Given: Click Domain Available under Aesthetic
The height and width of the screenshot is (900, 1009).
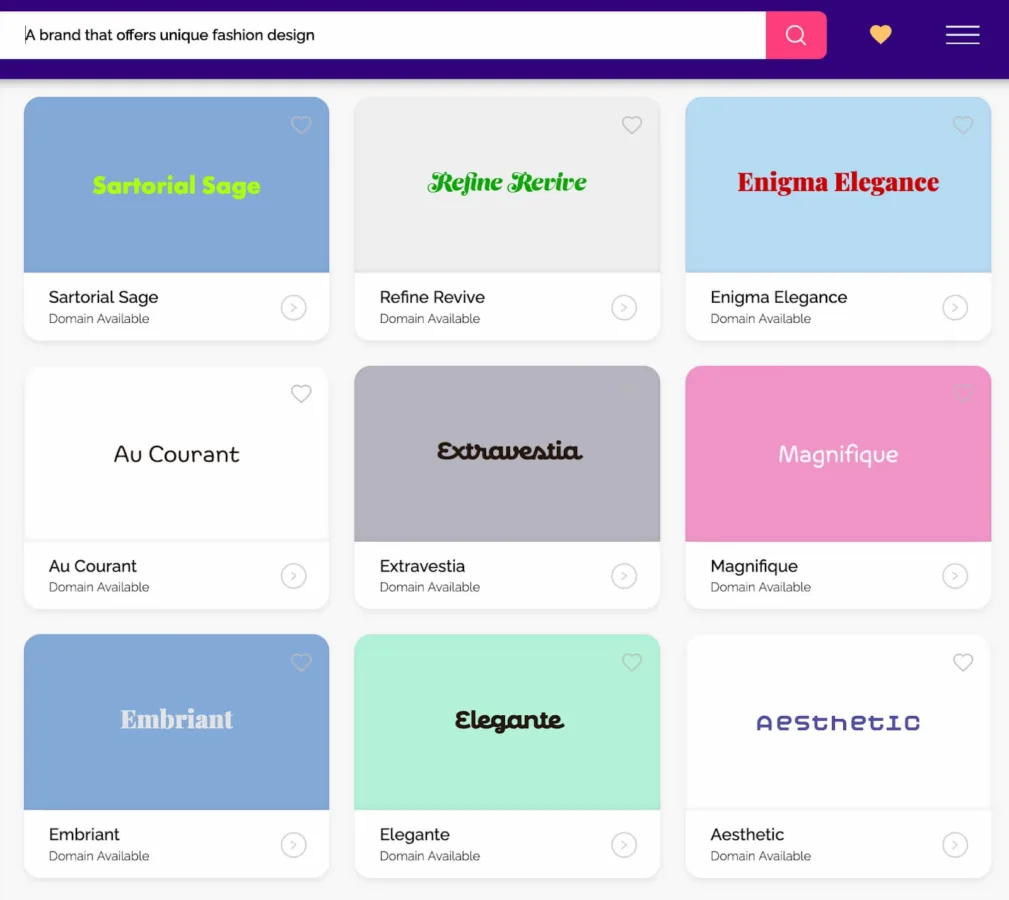Looking at the screenshot, I should [761, 856].
